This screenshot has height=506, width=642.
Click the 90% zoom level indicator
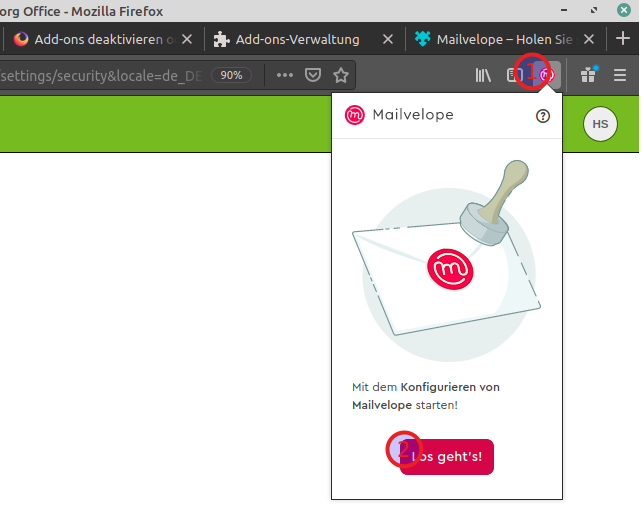(231, 75)
